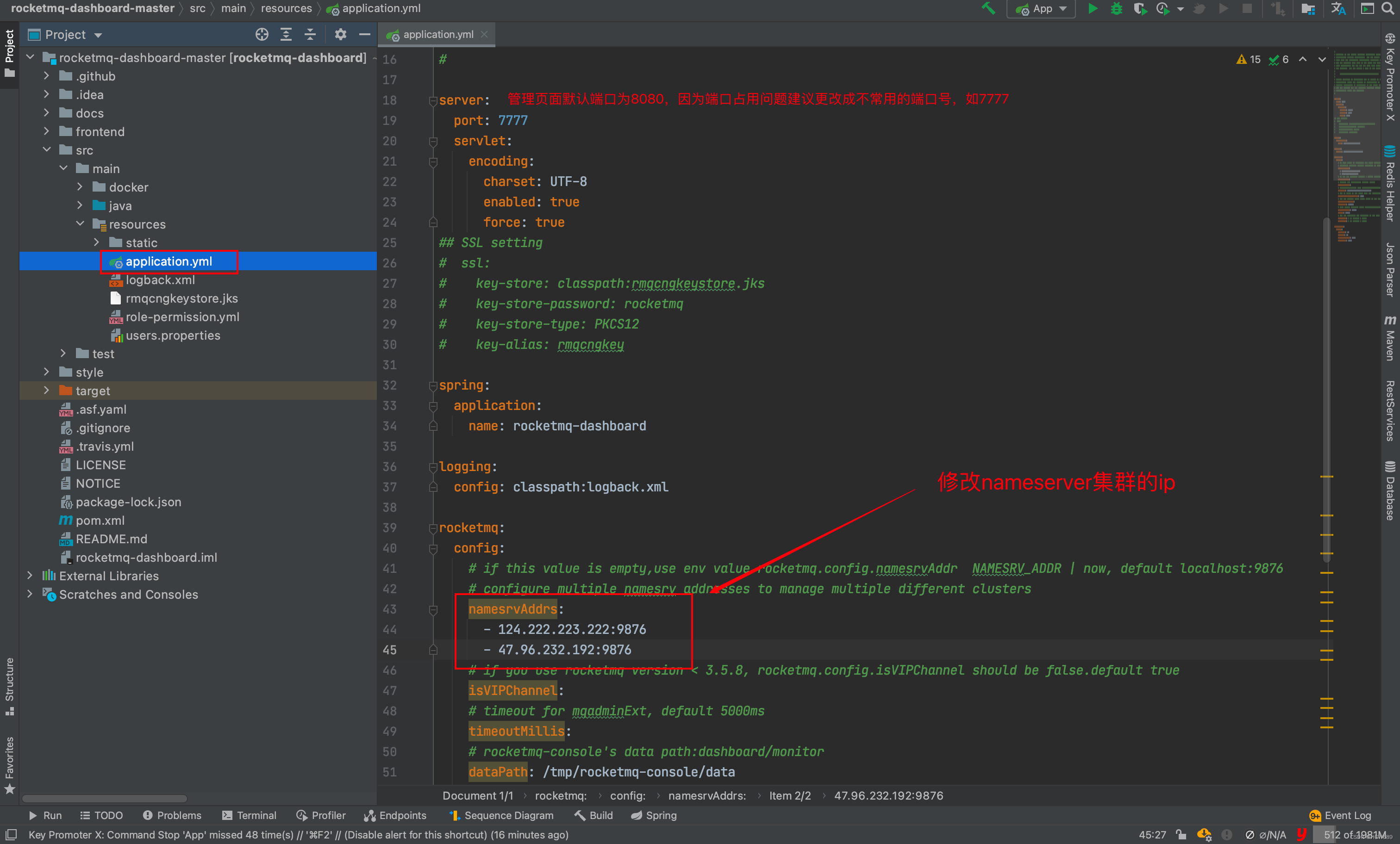1400x844 pixels.
Task: Run App with the green play button
Action: pyautogui.click(x=1093, y=8)
